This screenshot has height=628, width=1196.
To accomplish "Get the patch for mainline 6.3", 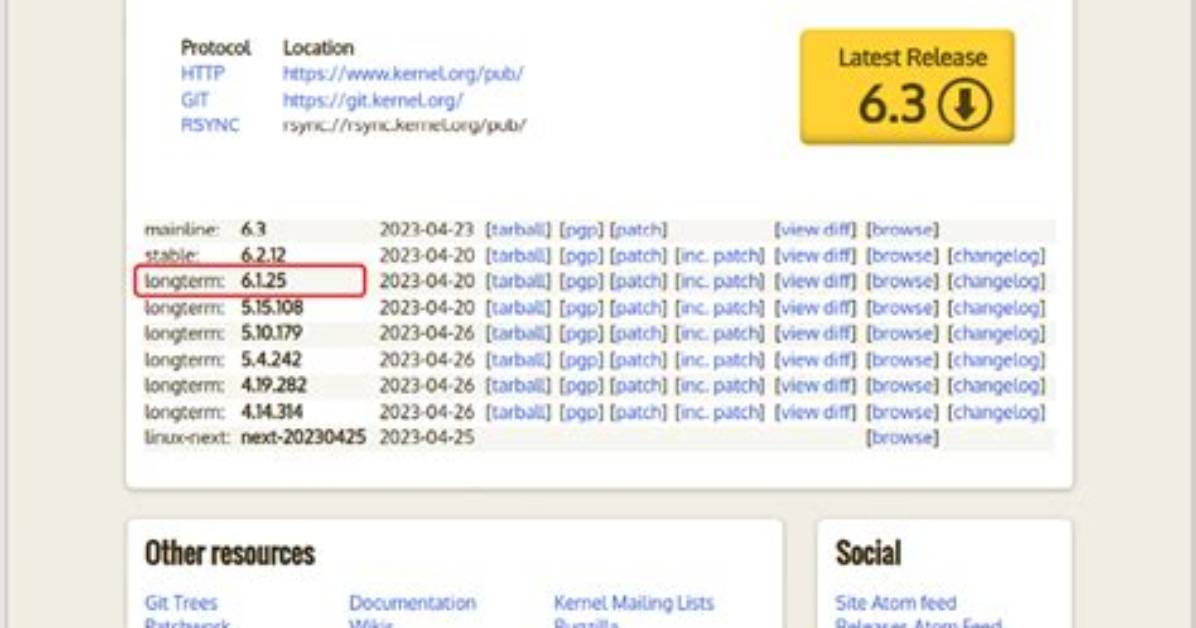I will [638, 229].
